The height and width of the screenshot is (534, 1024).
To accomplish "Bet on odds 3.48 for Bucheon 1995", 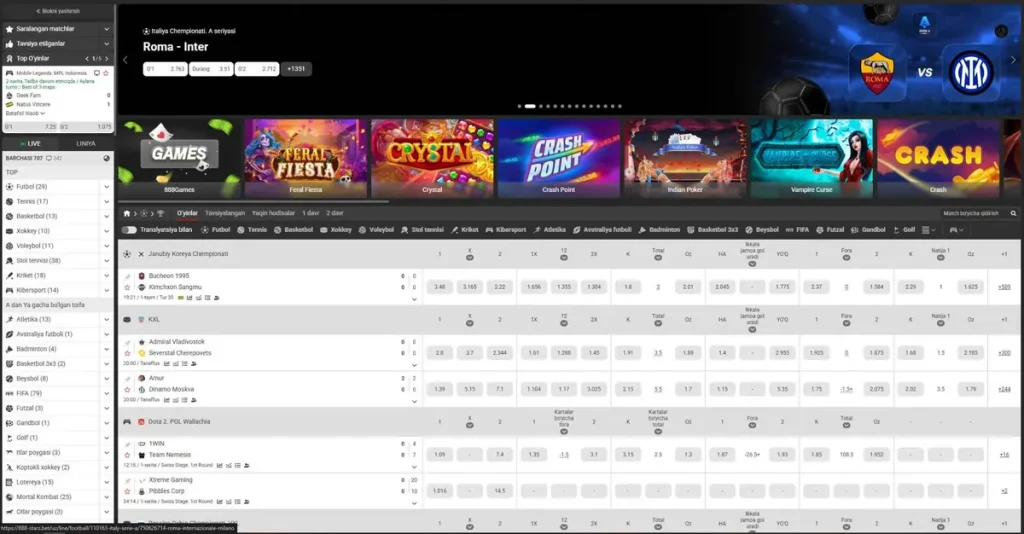I will (x=440, y=287).
